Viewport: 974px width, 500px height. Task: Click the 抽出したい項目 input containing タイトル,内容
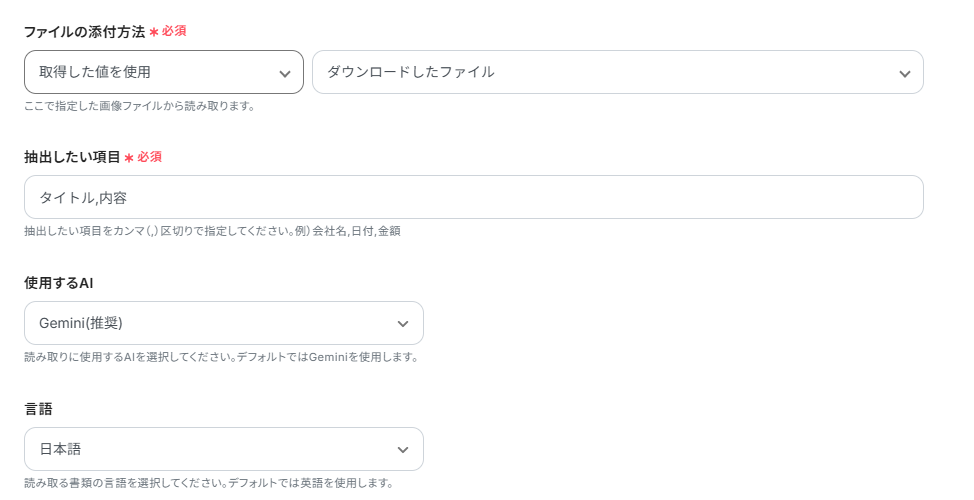tap(473, 197)
